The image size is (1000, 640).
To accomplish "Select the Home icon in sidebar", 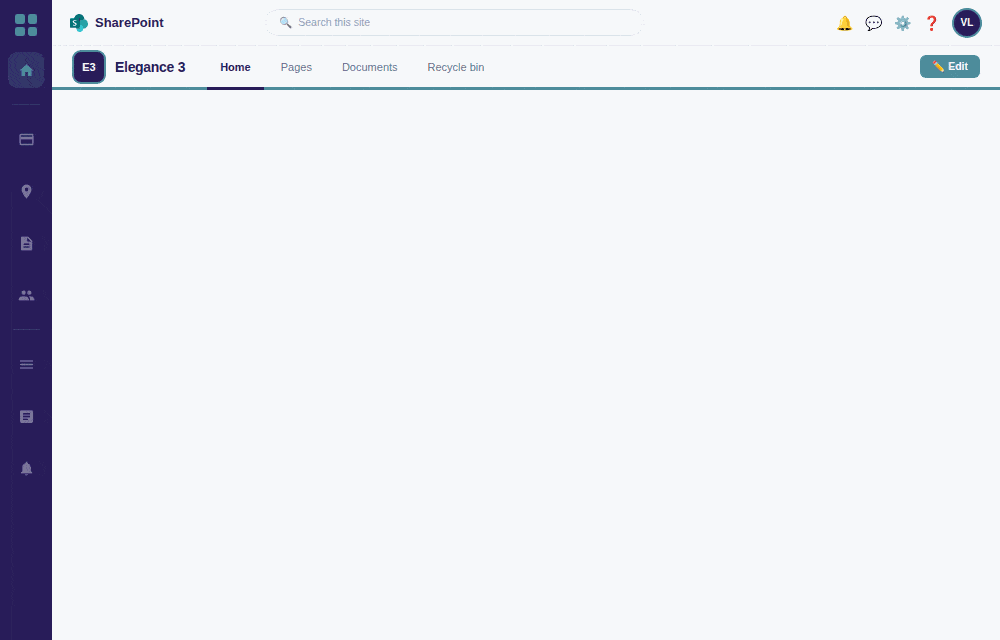I will (x=26, y=70).
